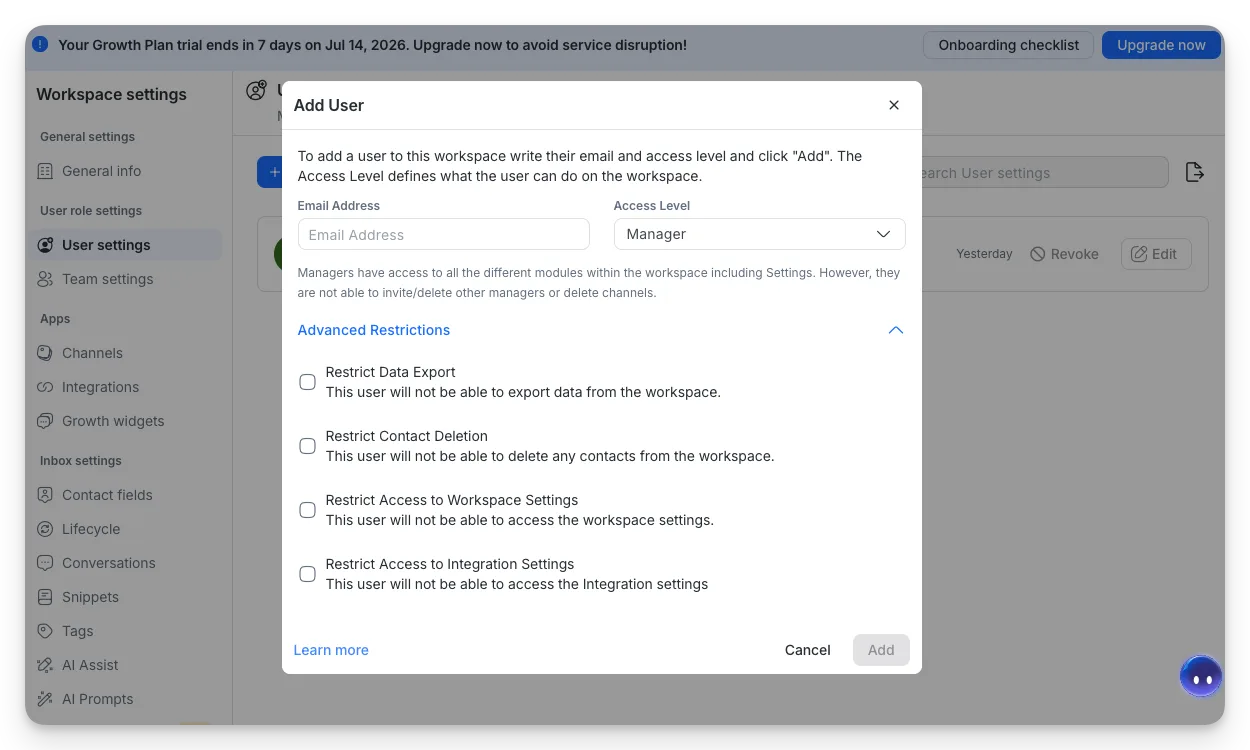
Task: Open the AI assistant chat bubble icon
Action: (1200, 677)
